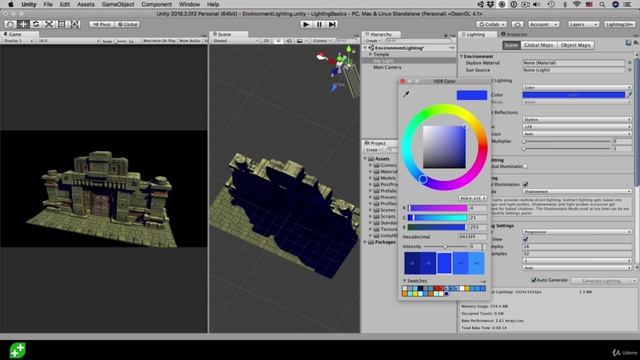
Task: Open the Window menu
Action: click(189, 4)
